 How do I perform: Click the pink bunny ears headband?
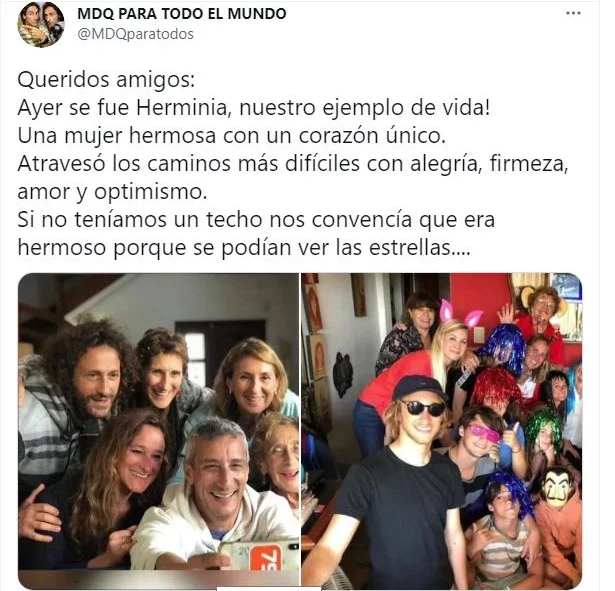459,313
